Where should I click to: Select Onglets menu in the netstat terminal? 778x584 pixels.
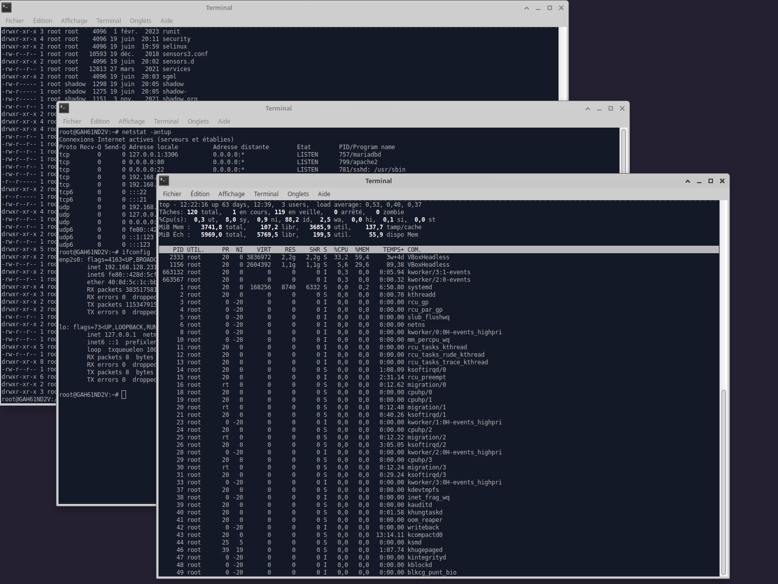click(x=198, y=121)
